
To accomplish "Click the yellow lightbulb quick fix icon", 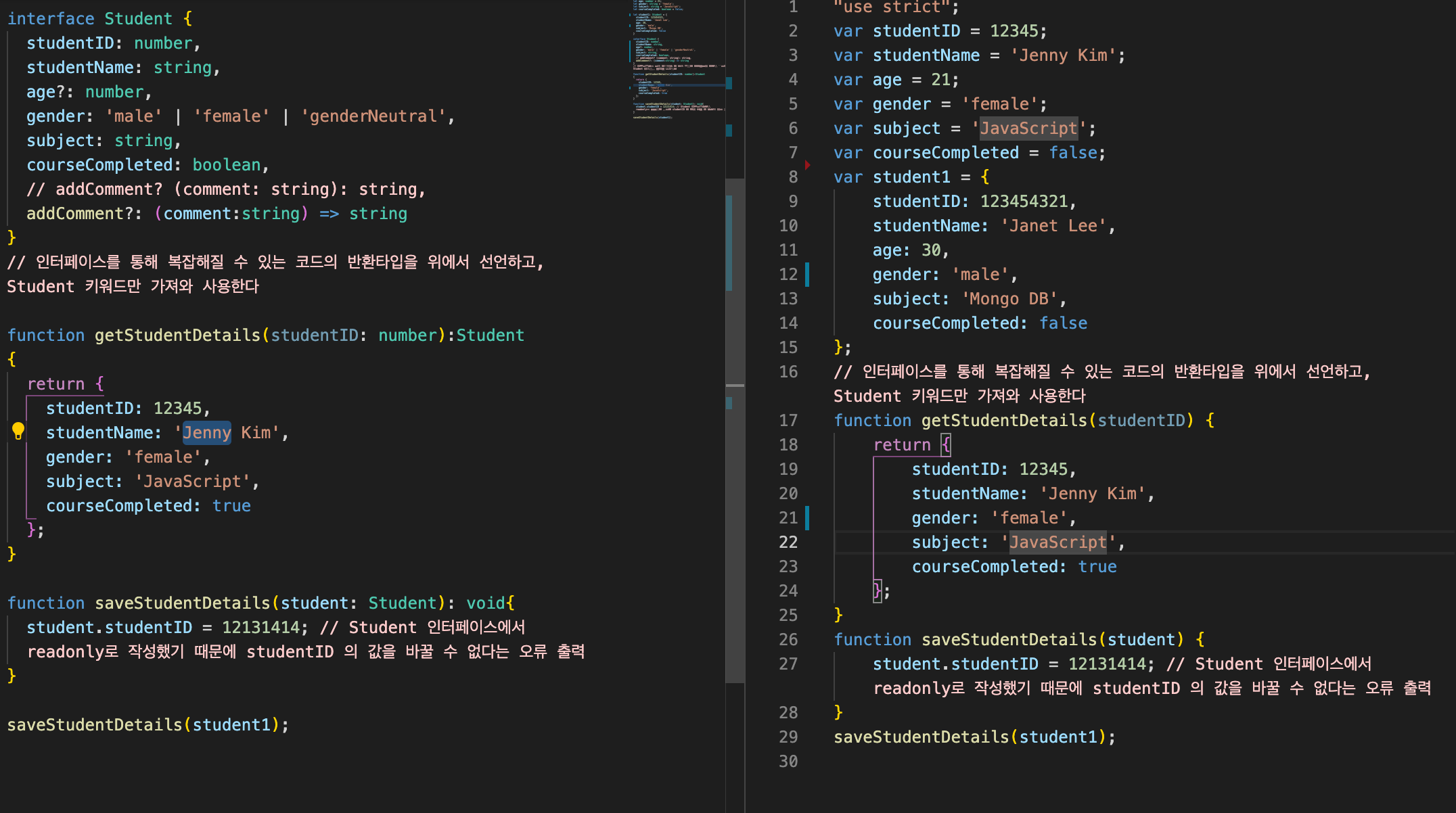I will pos(18,431).
